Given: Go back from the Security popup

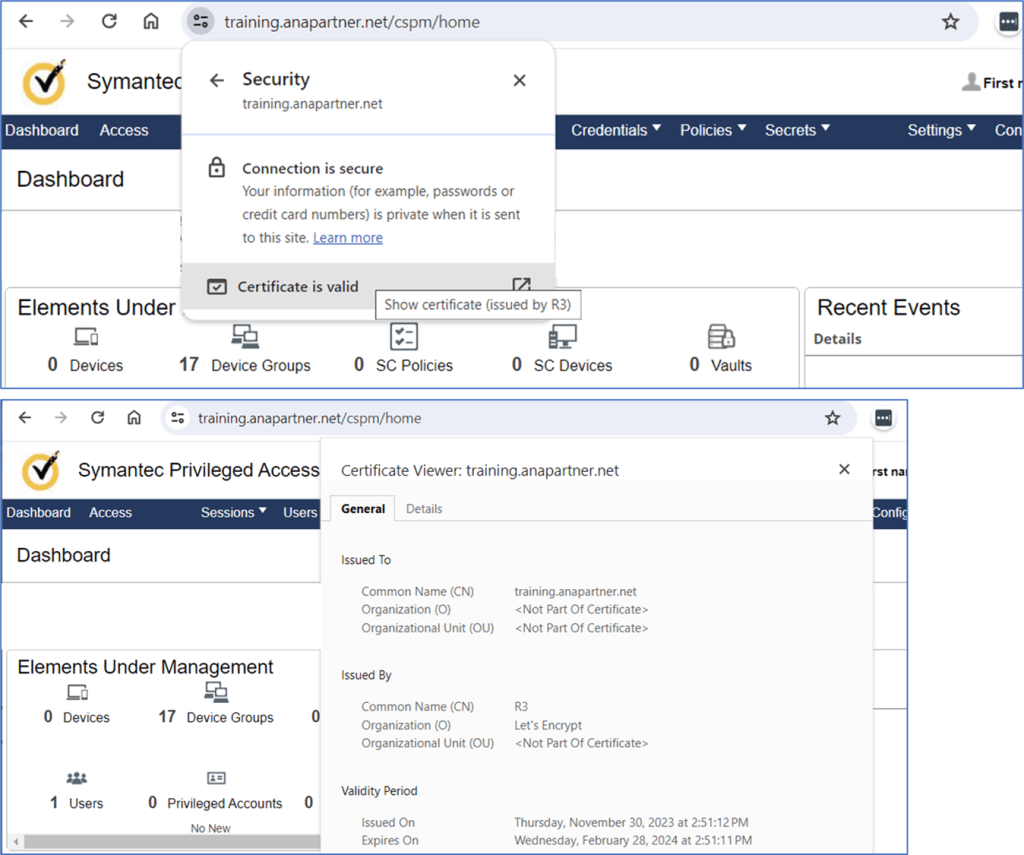Looking at the screenshot, I should pyautogui.click(x=217, y=81).
